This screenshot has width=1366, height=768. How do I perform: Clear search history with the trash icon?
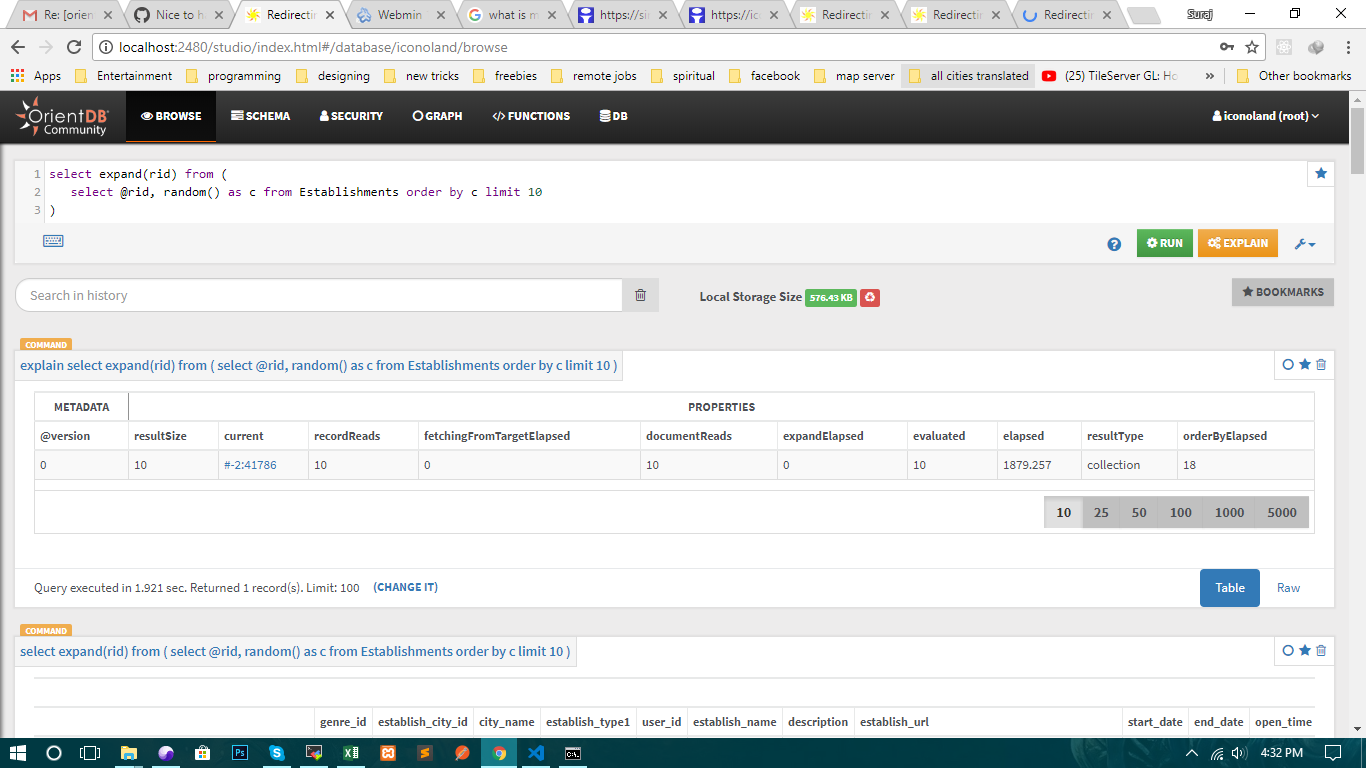click(x=640, y=295)
